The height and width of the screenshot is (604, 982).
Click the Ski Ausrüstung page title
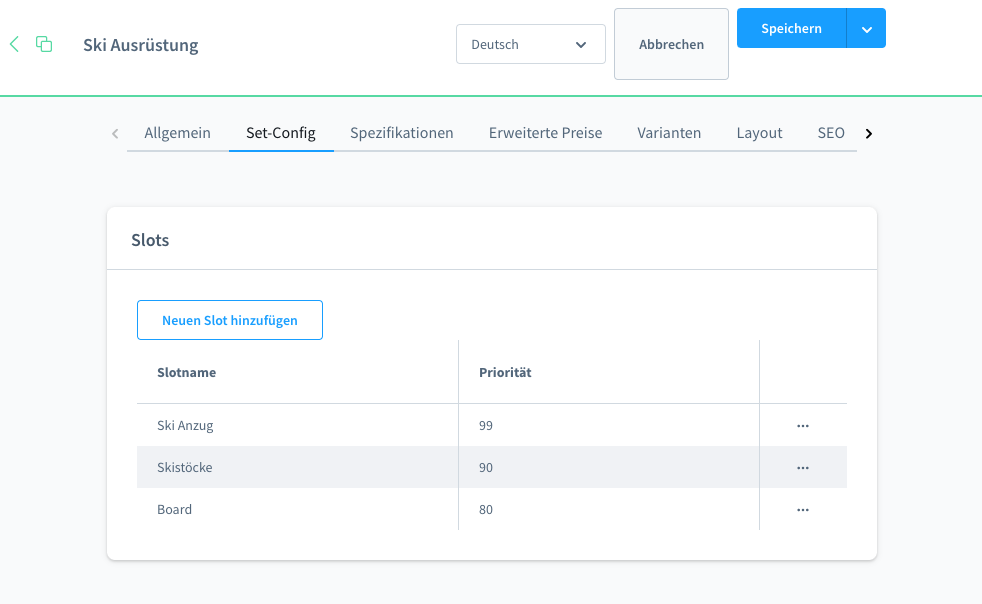[141, 45]
